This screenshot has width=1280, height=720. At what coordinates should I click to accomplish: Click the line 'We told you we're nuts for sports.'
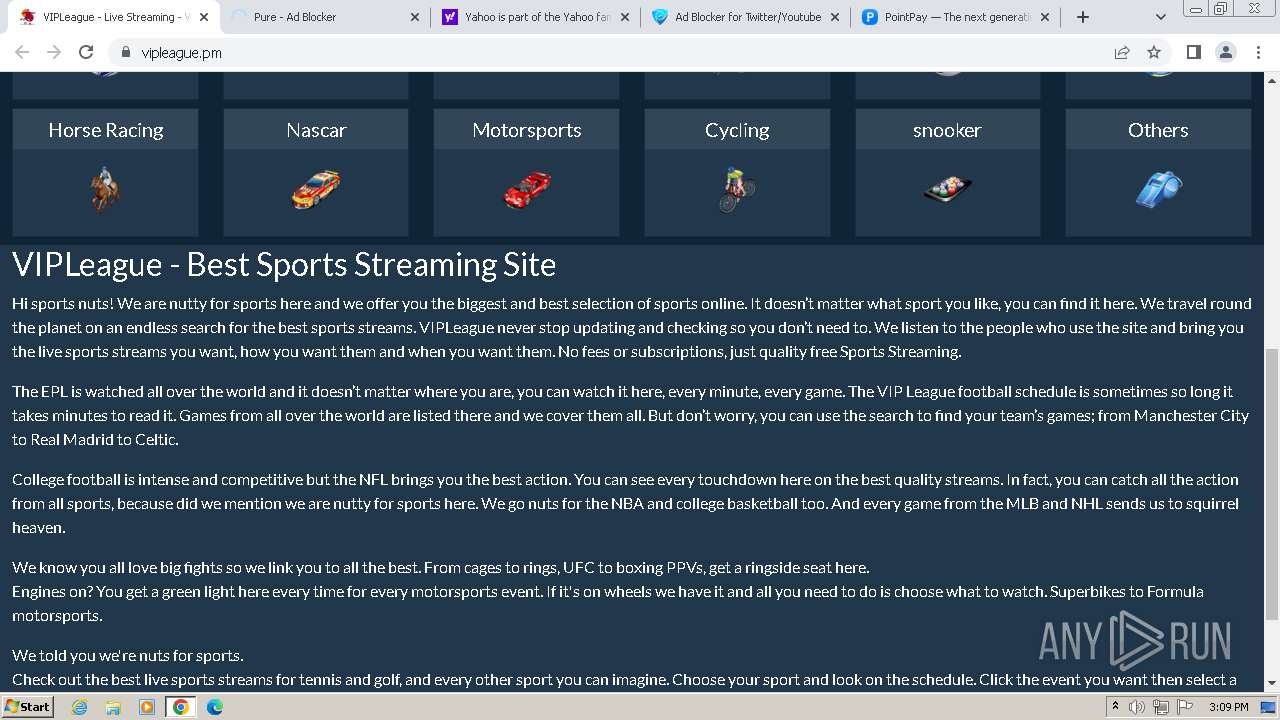(128, 655)
